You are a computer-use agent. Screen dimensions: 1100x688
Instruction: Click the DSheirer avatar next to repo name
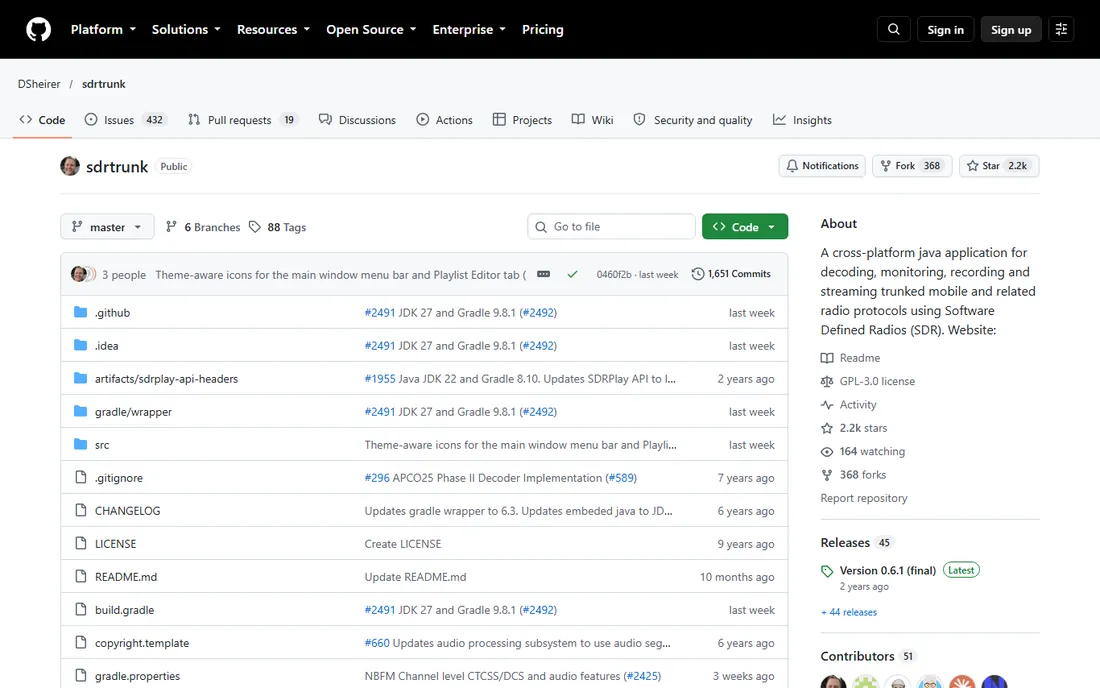pos(69,166)
